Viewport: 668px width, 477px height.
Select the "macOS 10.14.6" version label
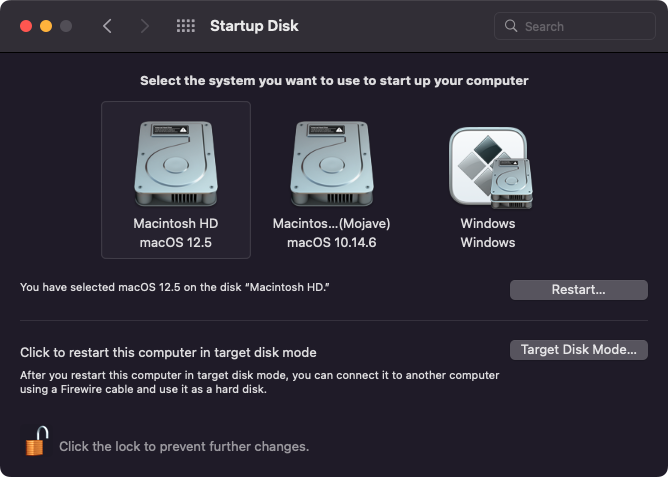(x=331, y=243)
